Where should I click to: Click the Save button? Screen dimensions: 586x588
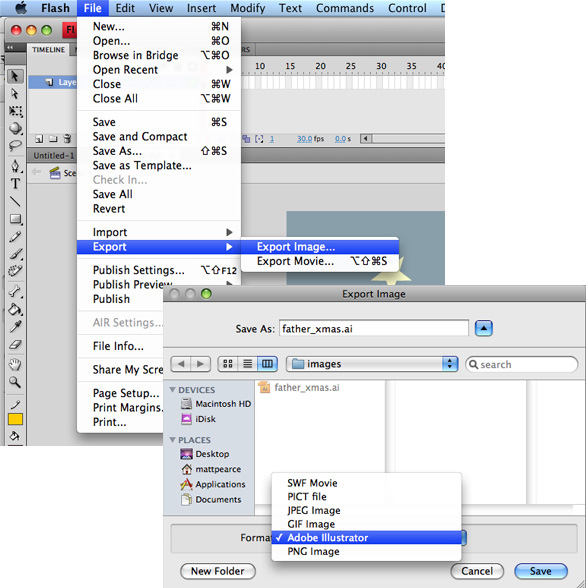541,571
